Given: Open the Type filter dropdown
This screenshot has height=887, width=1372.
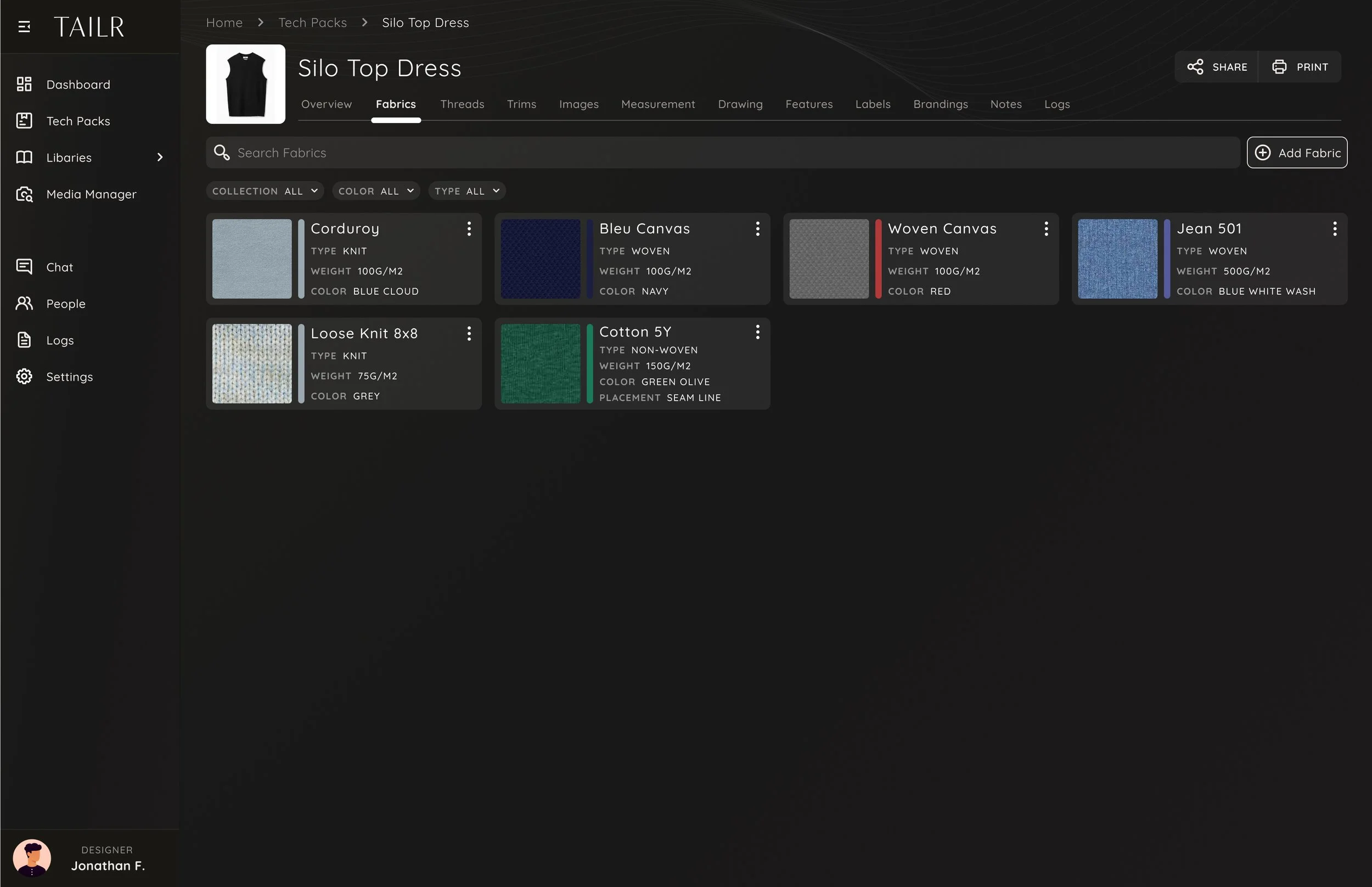Looking at the screenshot, I should pyautogui.click(x=467, y=191).
